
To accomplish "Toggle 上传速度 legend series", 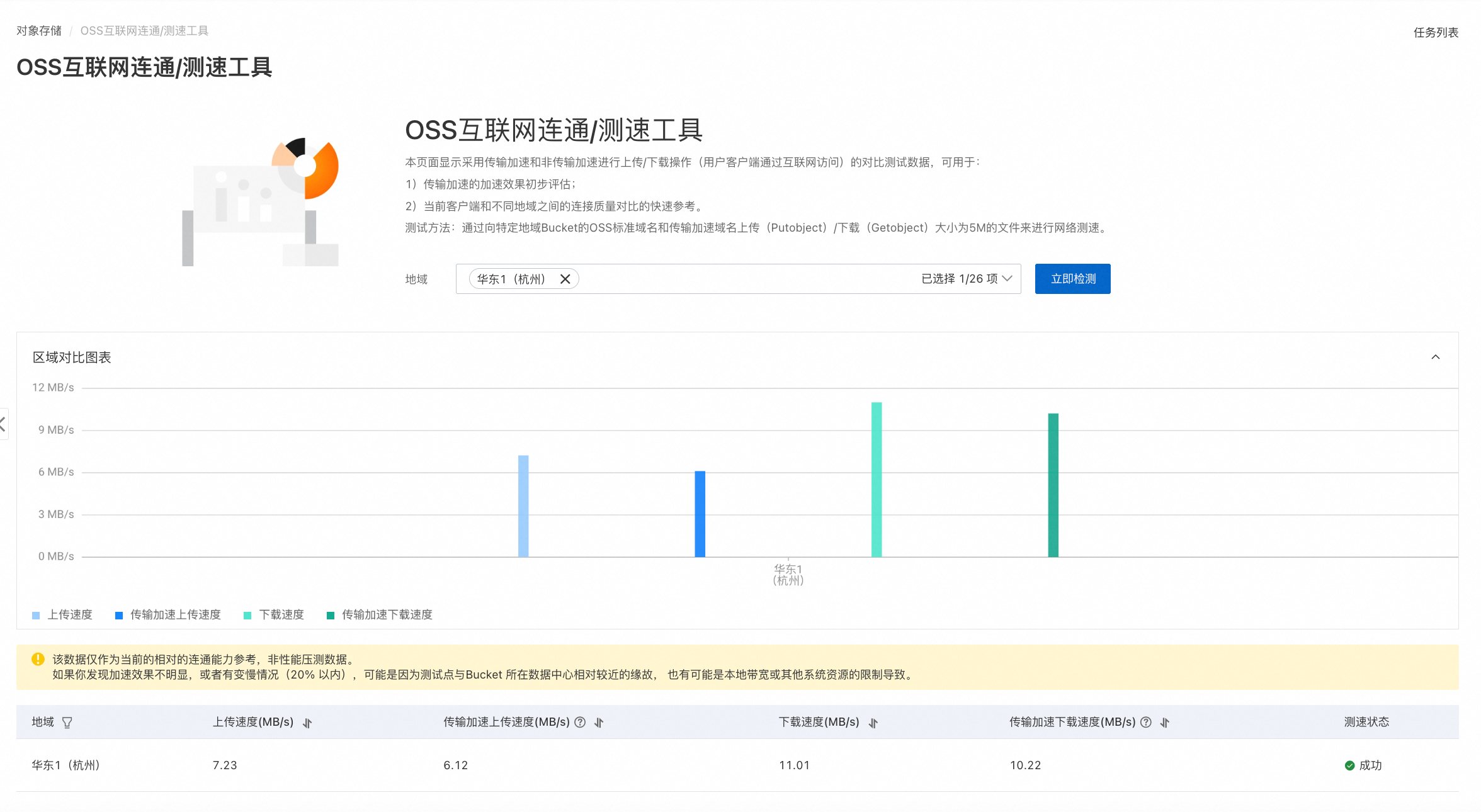I will click(62, 615).
